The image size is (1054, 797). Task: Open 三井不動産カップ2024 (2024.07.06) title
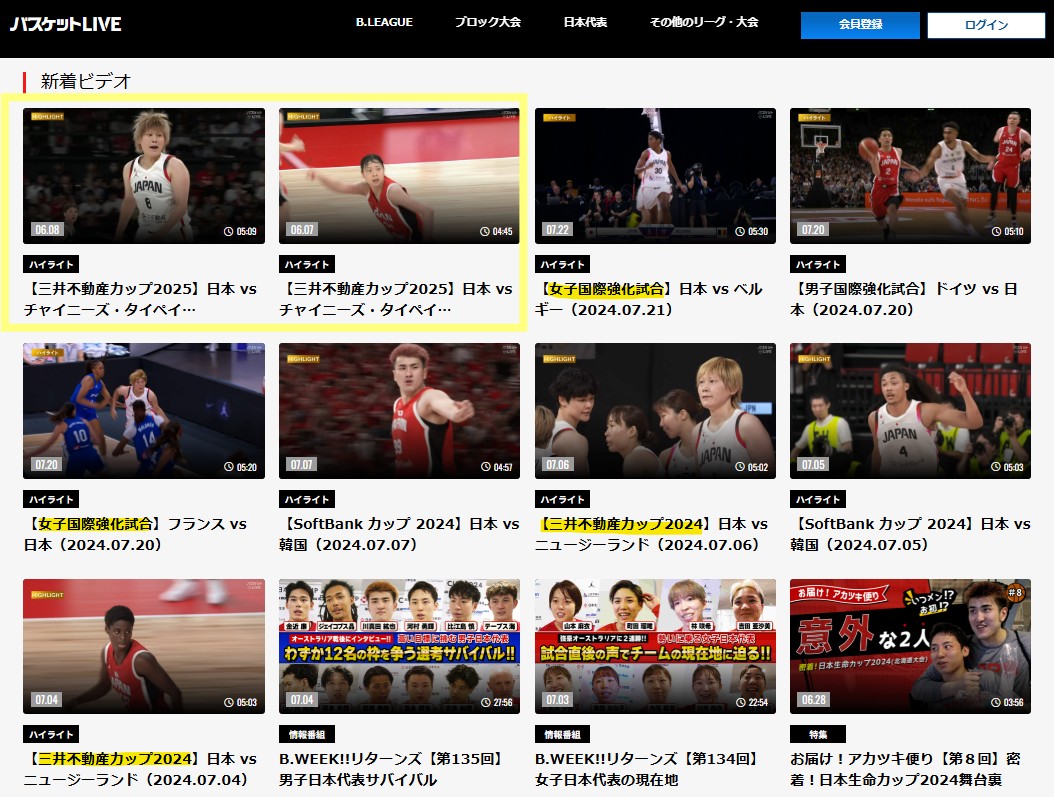tap(651, 534)
